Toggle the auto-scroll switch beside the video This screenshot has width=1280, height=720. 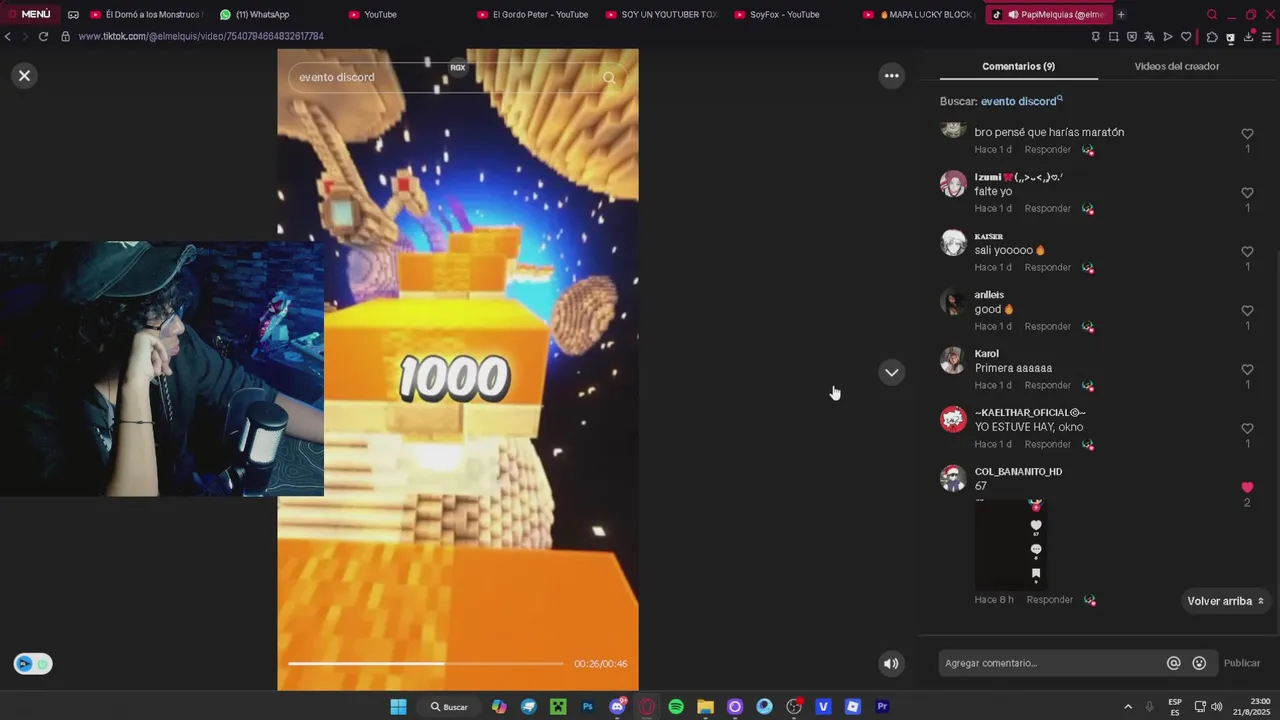32,664
